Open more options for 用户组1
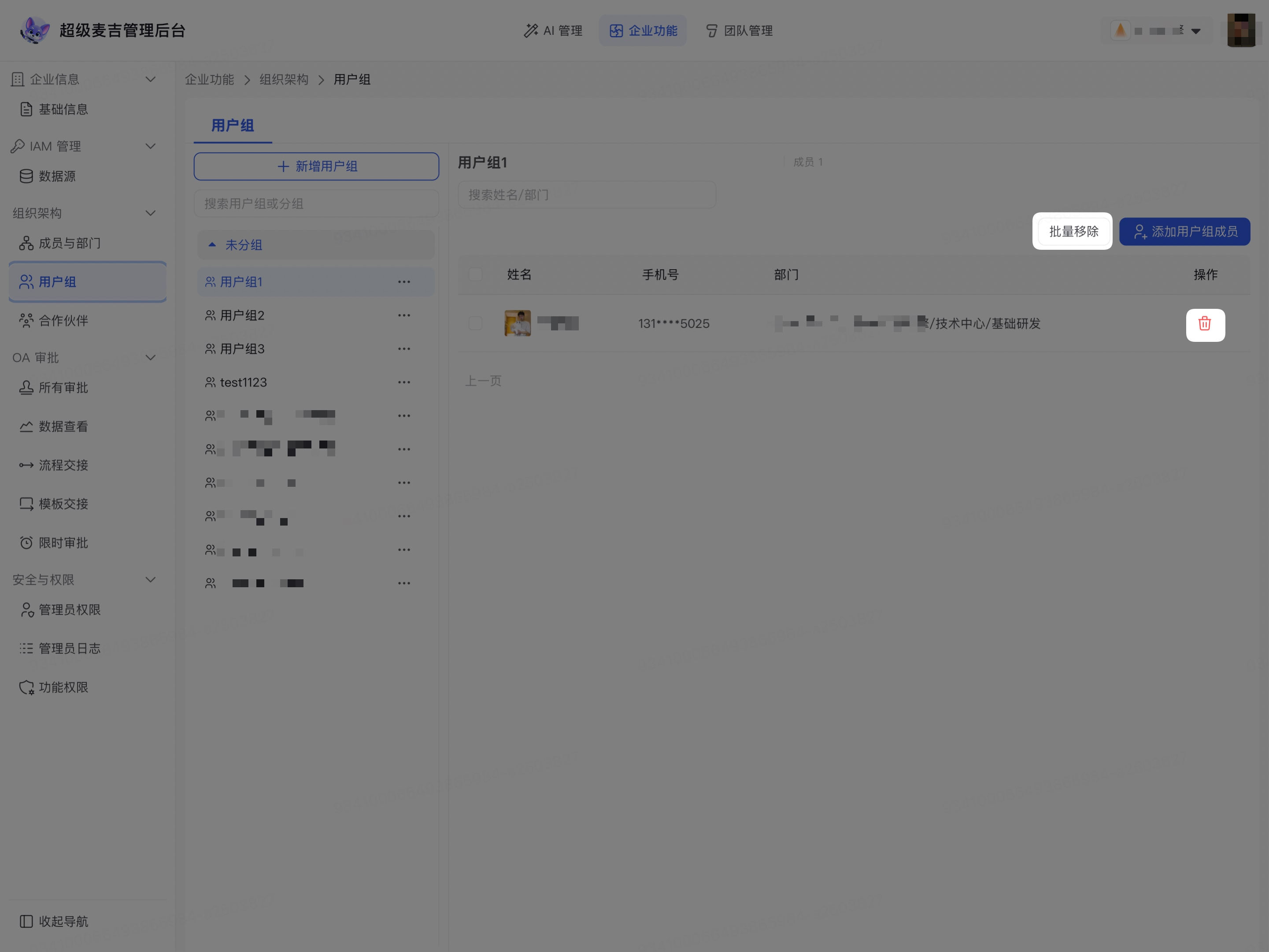 click(x=404, y=282)
